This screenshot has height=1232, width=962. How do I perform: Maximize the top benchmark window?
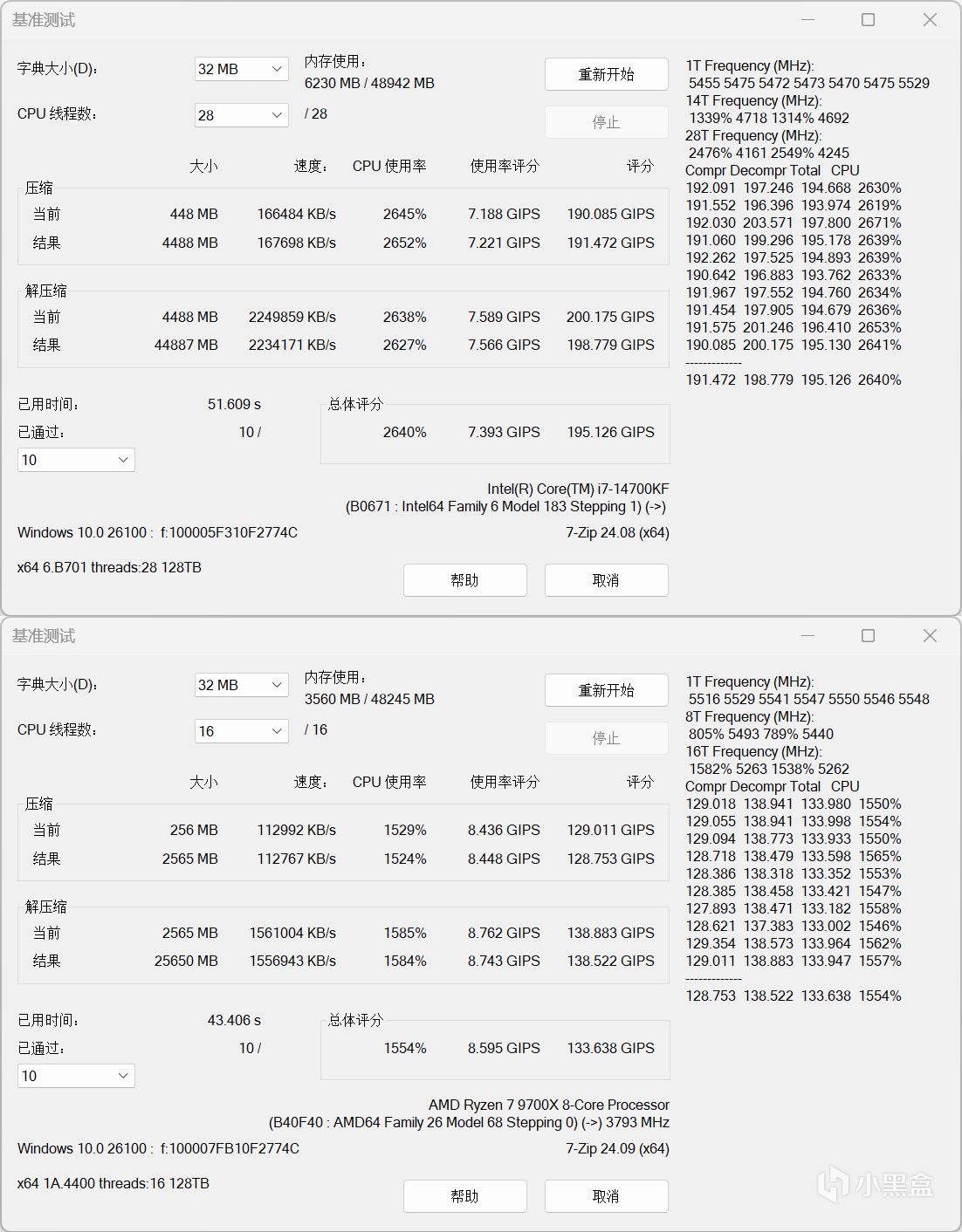(869, 19)
